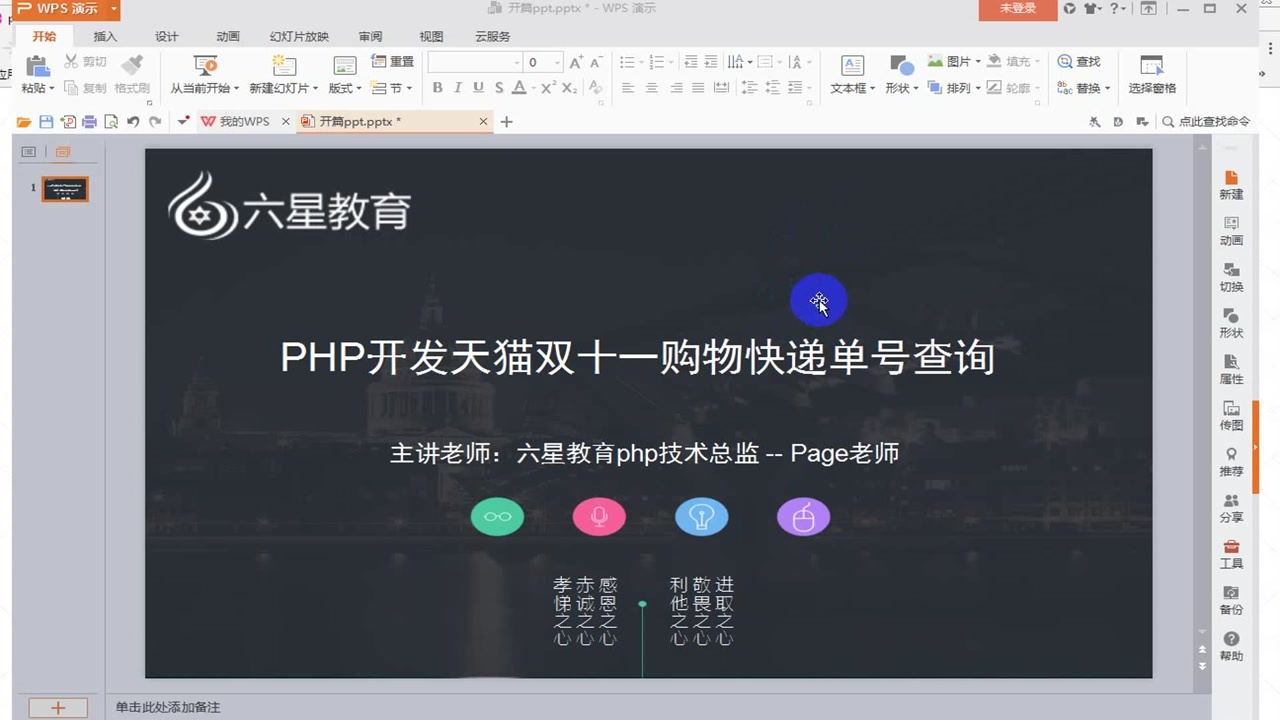1280x720 pixels.
Task: Open the Share (分享) sidebar panel
Action: (x=1231, y=508)
